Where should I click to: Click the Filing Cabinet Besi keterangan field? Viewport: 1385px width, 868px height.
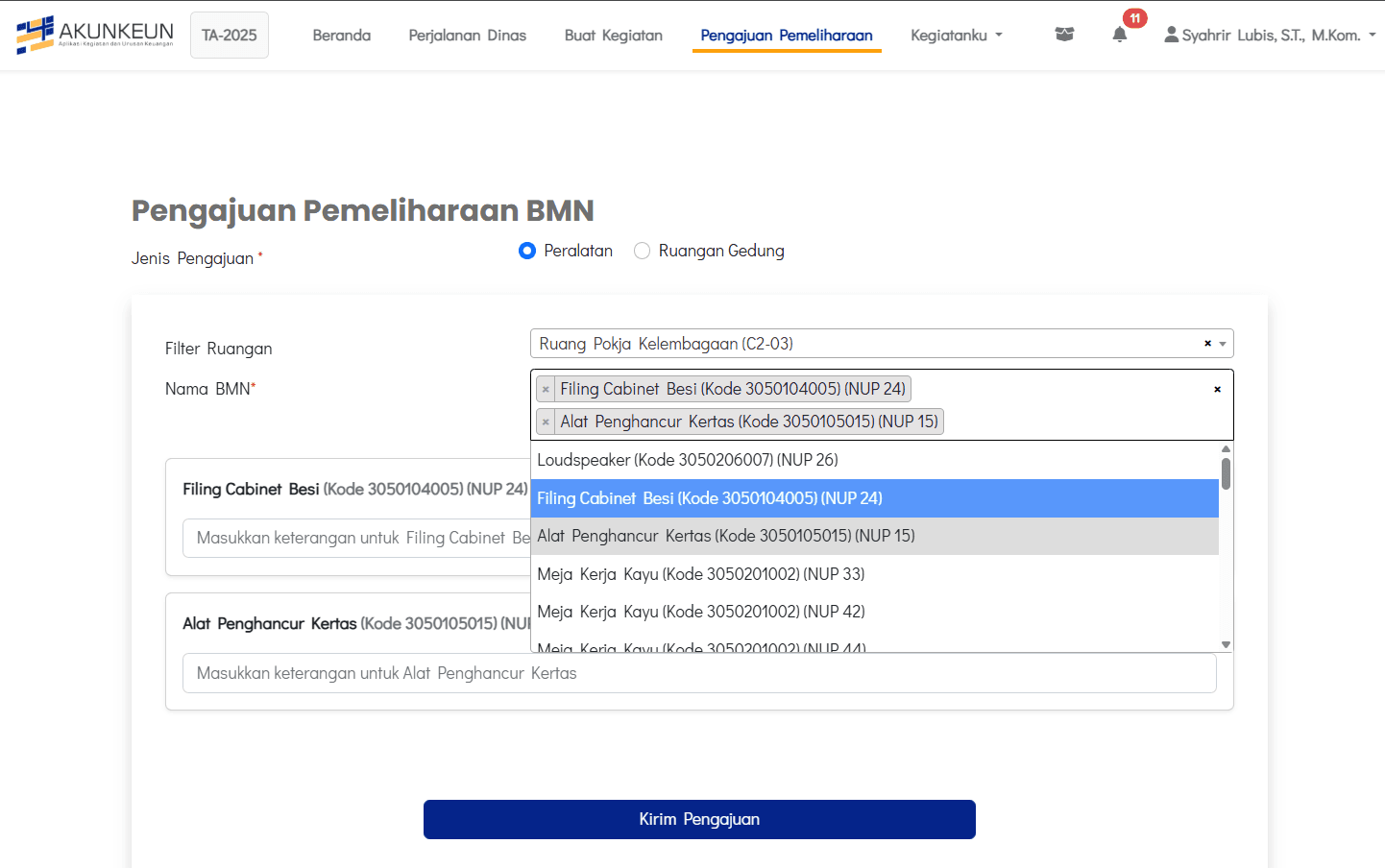[x=356, y=538]
